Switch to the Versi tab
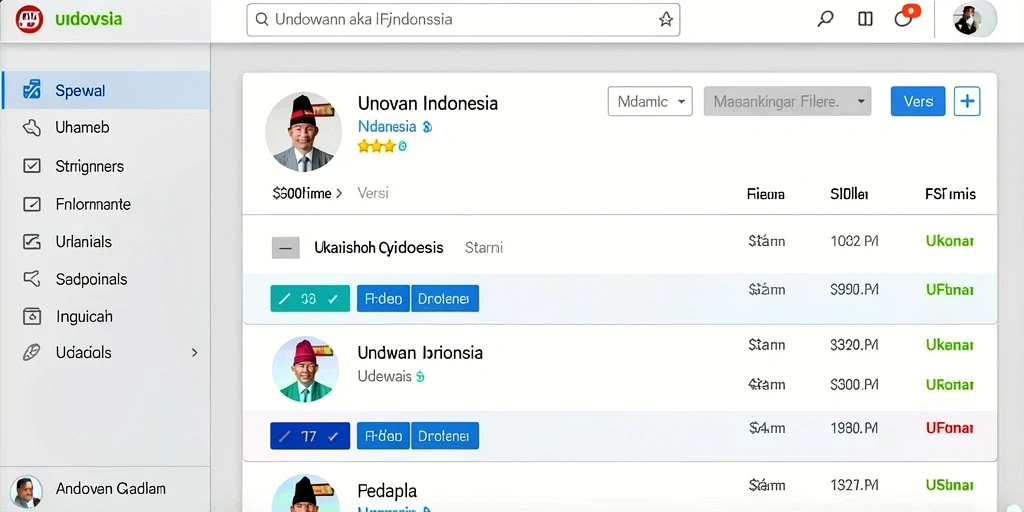Screen dimensions: 1024x512 click(x=373, y=193)
